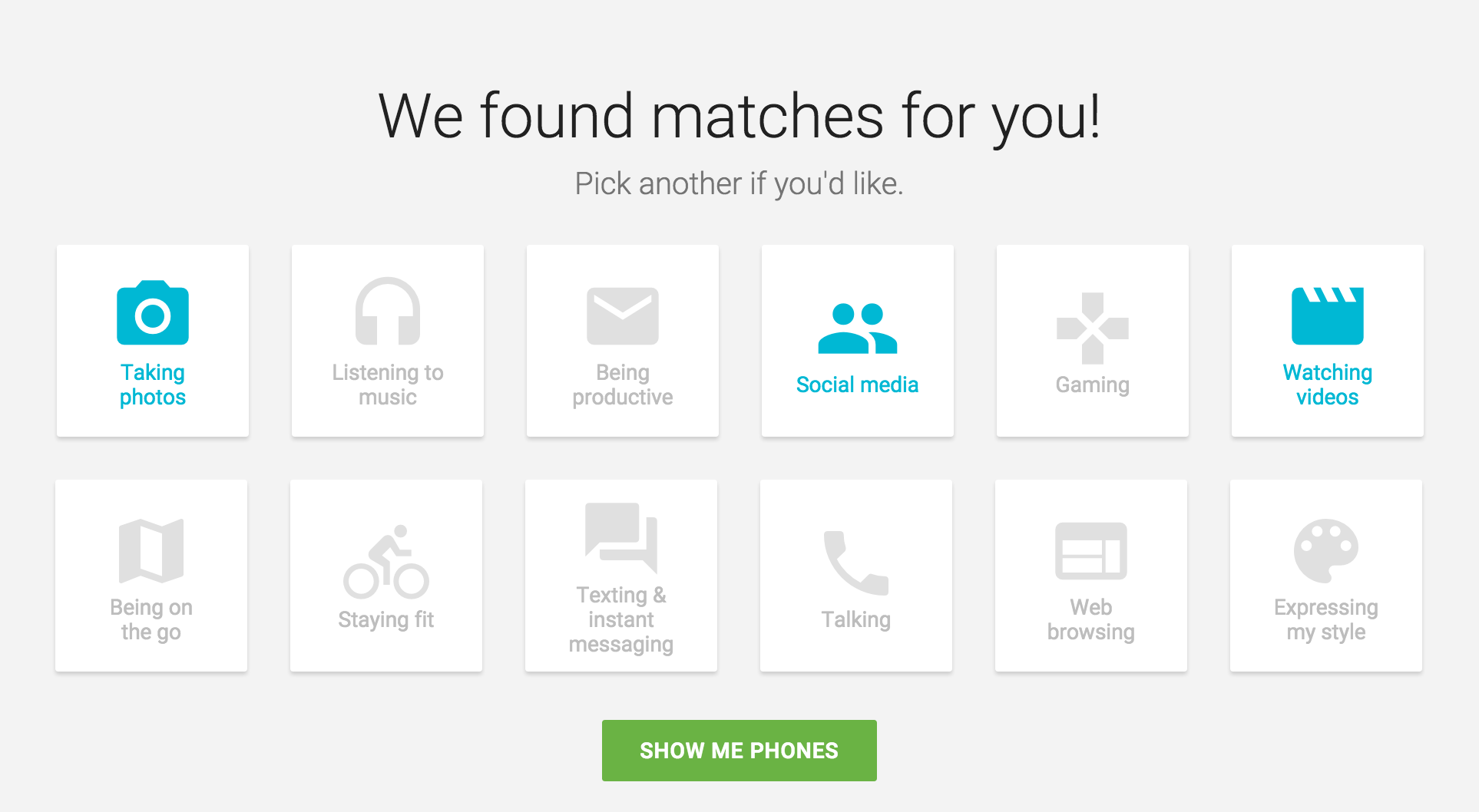Select the gamepad Gaming icon

pyautogui.click(x=1093, y=328)
